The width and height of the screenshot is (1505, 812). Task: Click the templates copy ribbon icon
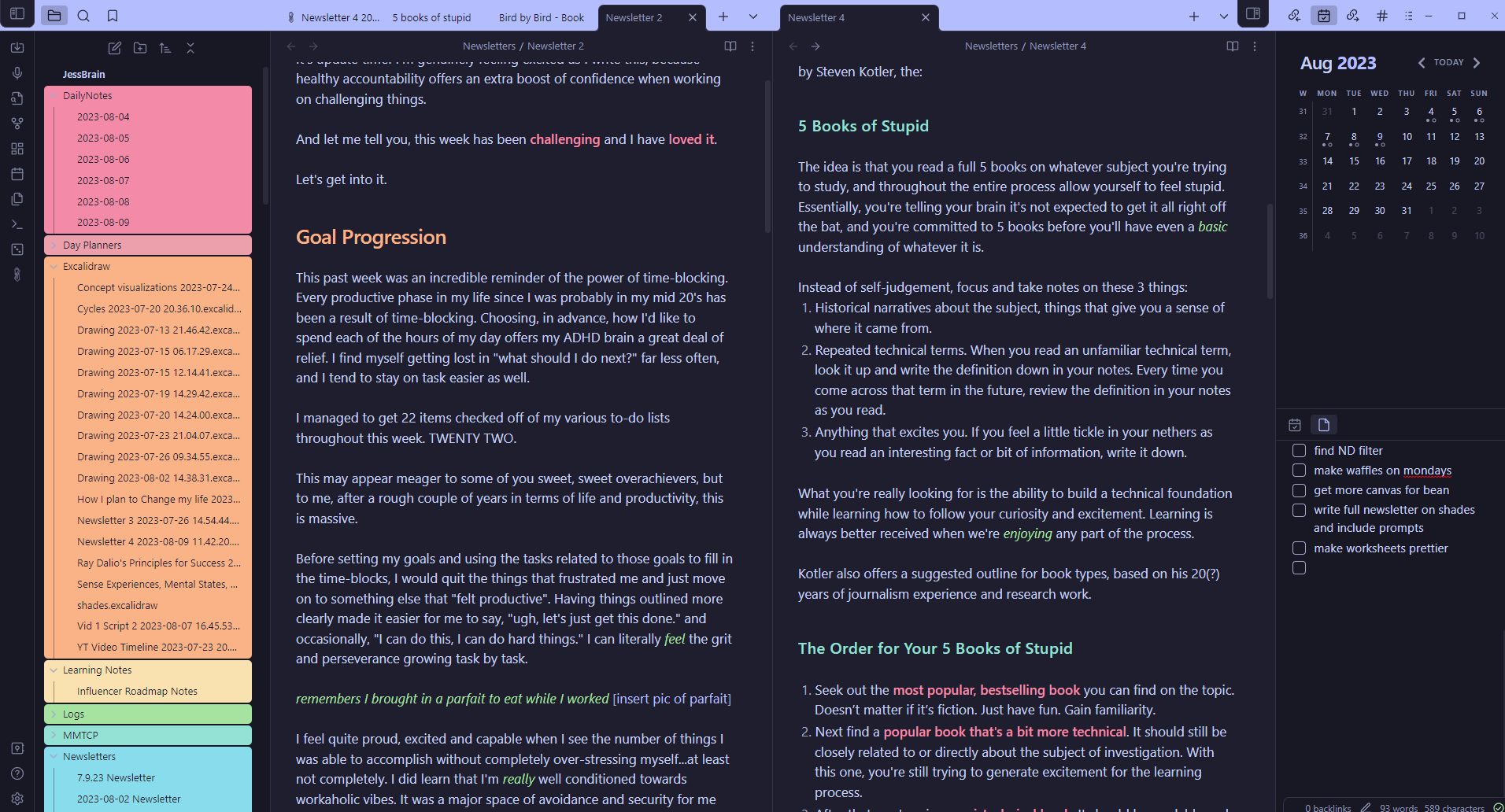(x=17, y=199)
